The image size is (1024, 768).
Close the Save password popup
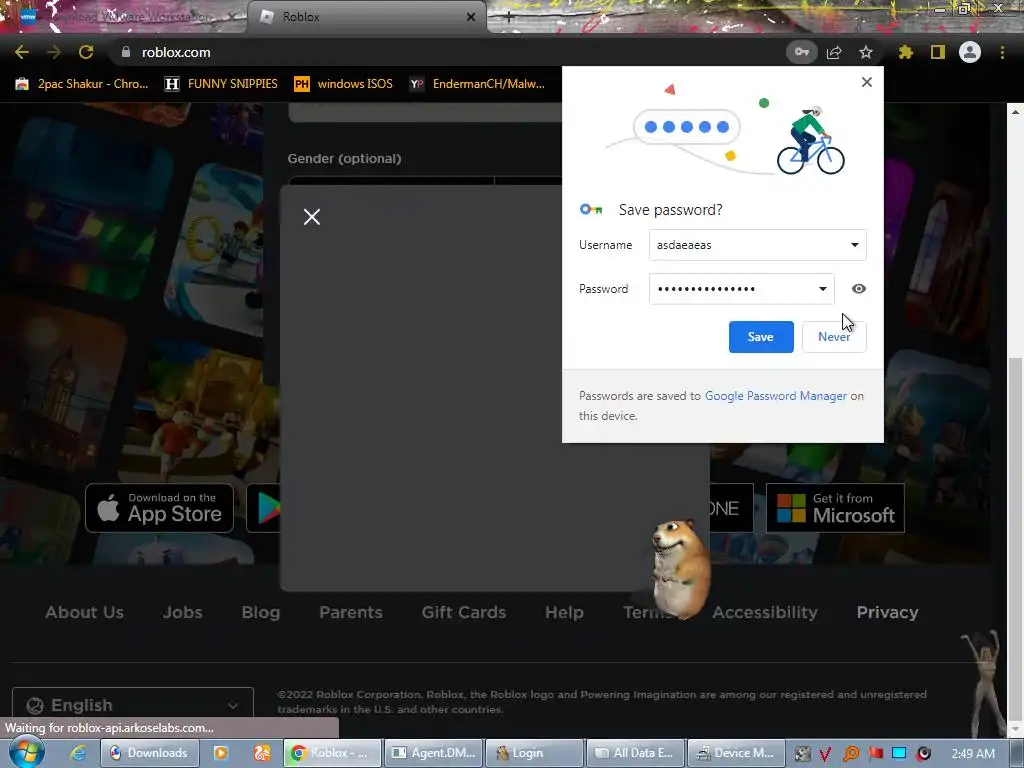(867, 82)
